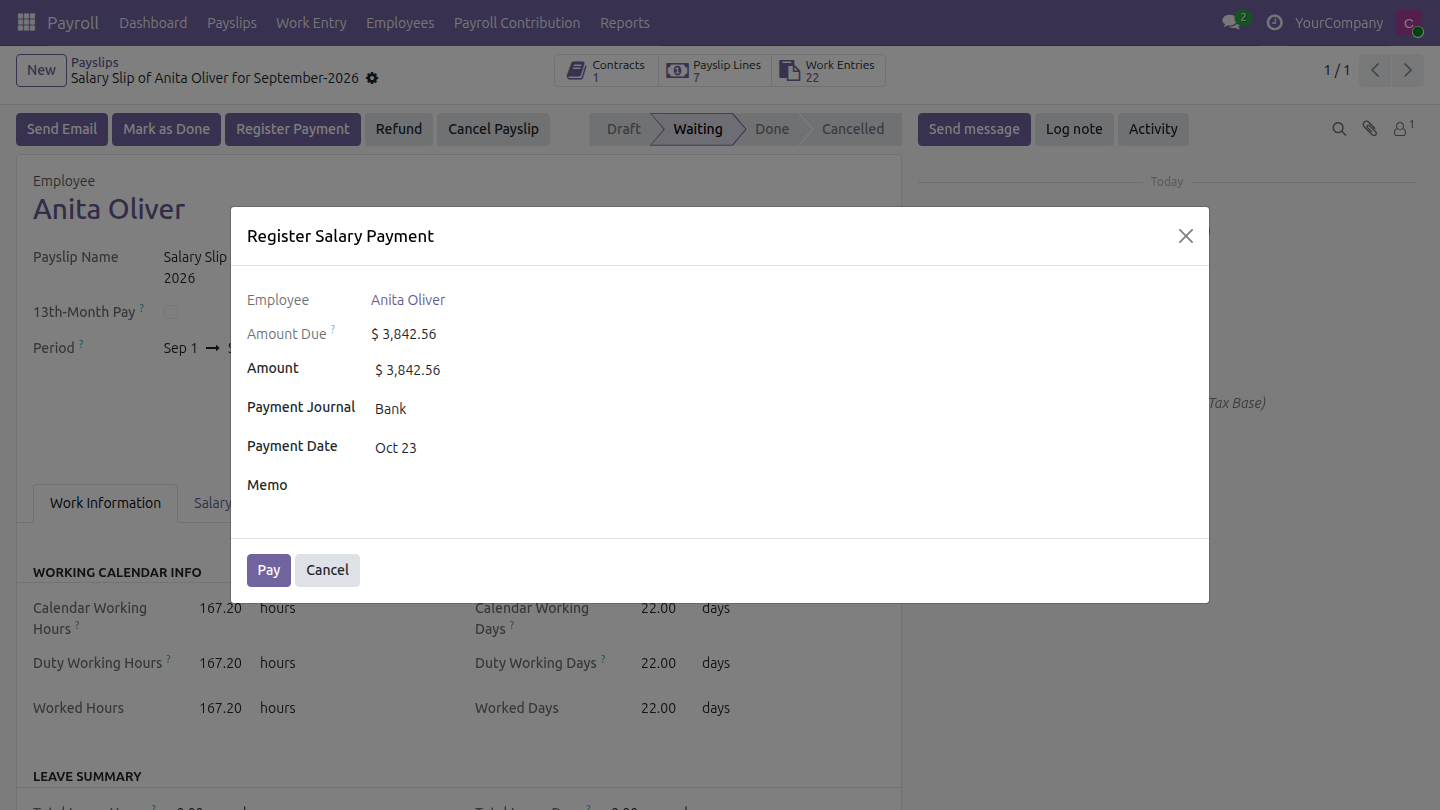
Task: Switch to the Work Information tab
Action: pyautogui.click(x=105, y=503)
